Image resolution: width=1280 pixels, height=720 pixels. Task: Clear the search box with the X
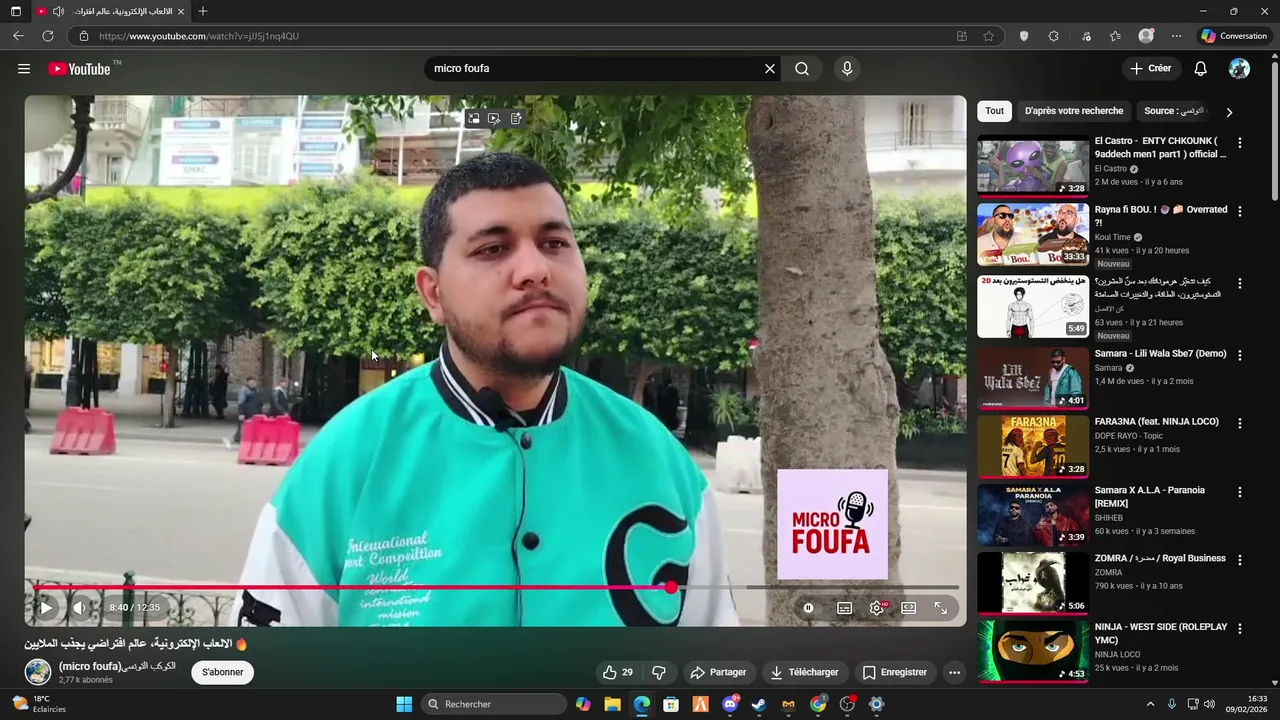(x=770, y=69)
